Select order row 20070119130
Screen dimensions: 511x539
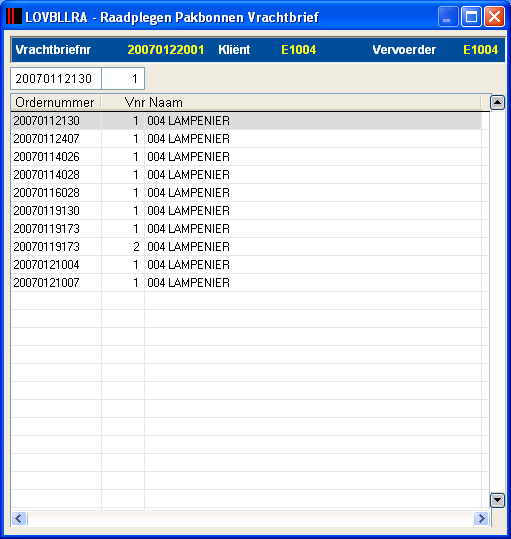246,211
